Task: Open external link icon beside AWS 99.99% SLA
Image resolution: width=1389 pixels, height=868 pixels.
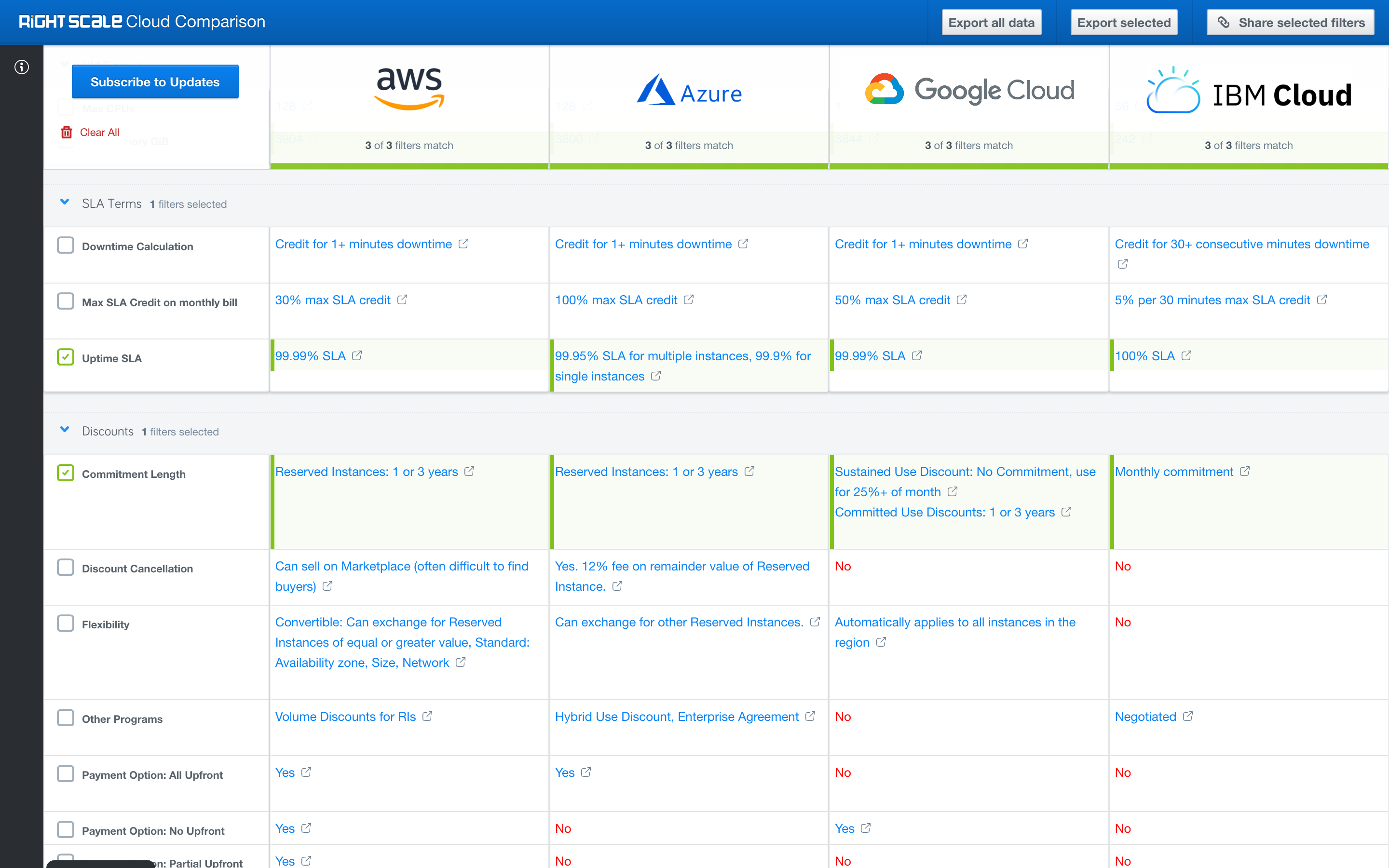Action: 357,355
